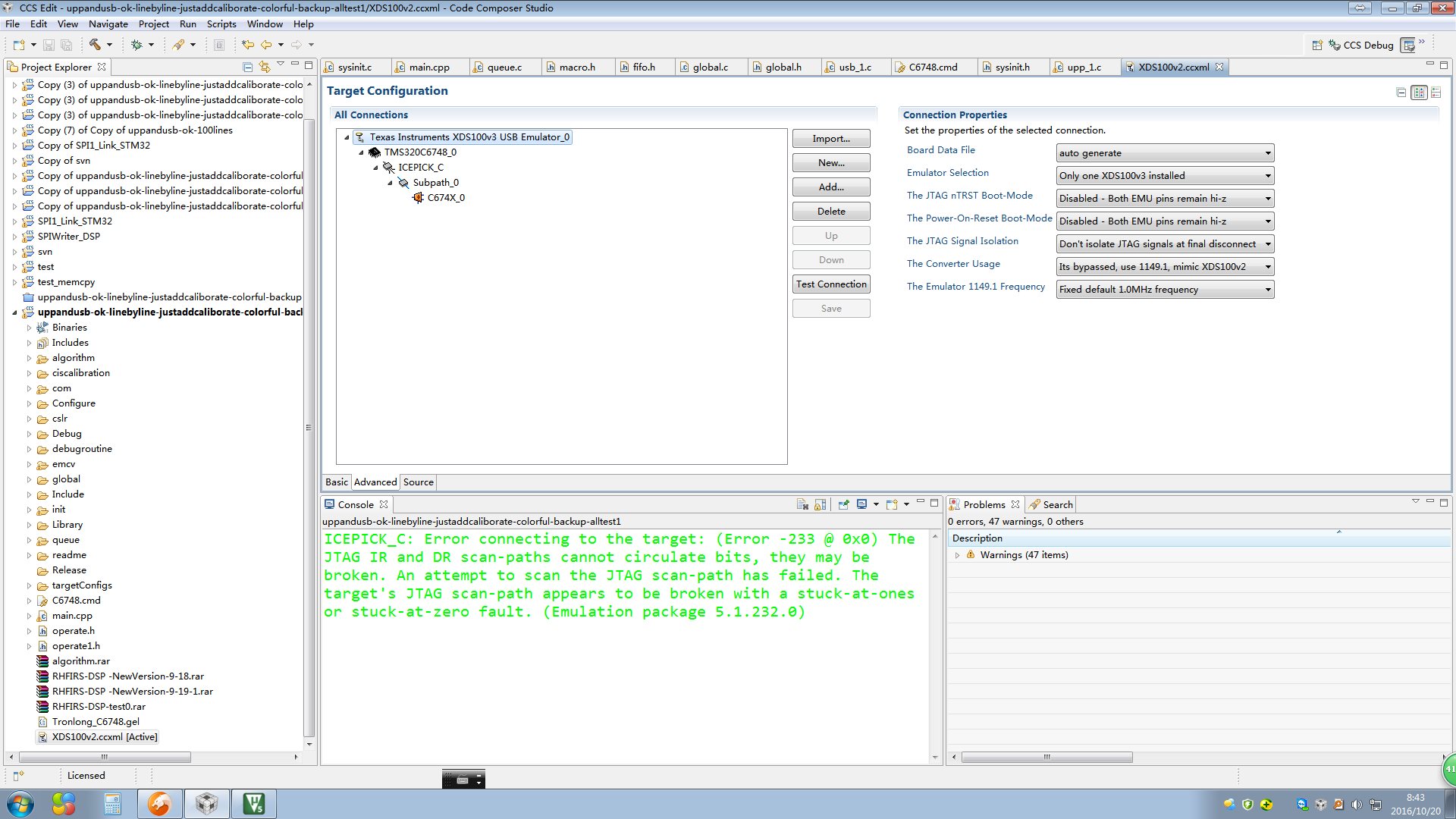Toggle Link with Editor in Project Explorer

tap(264, 67)
